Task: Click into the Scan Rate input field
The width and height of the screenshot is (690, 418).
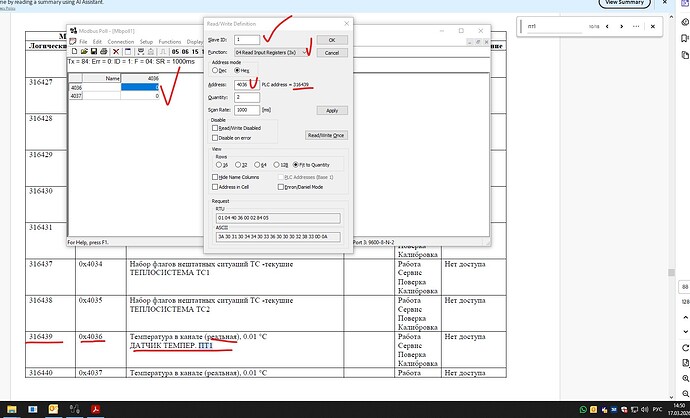Action: tap(247, 110)
